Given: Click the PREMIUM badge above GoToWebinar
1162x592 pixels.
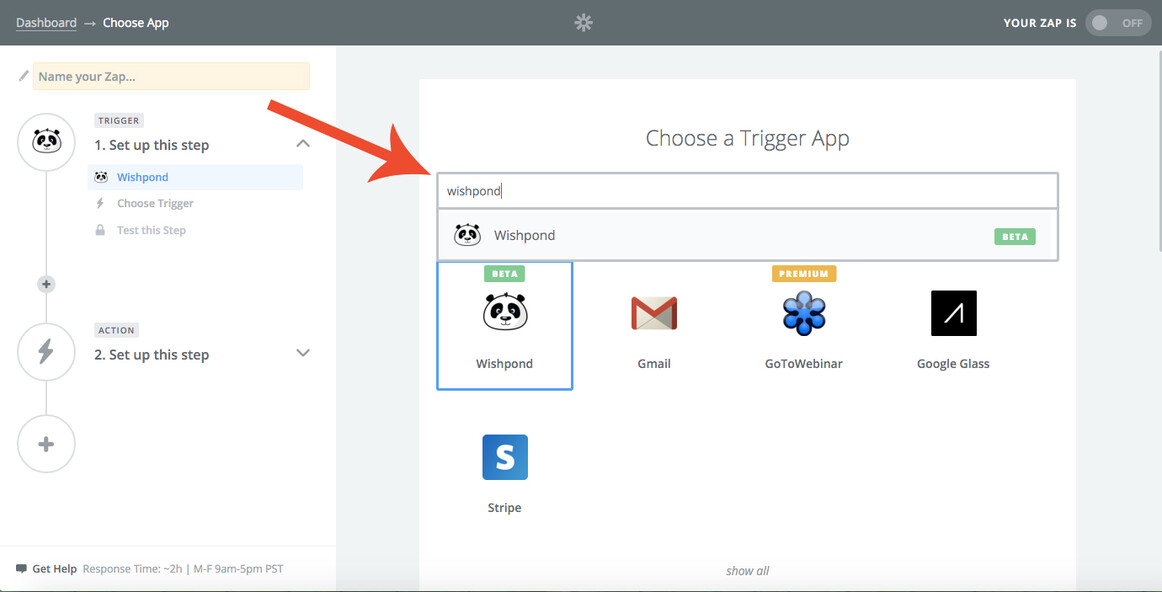Looking at the screenshot, I should (x=804, y=273).
